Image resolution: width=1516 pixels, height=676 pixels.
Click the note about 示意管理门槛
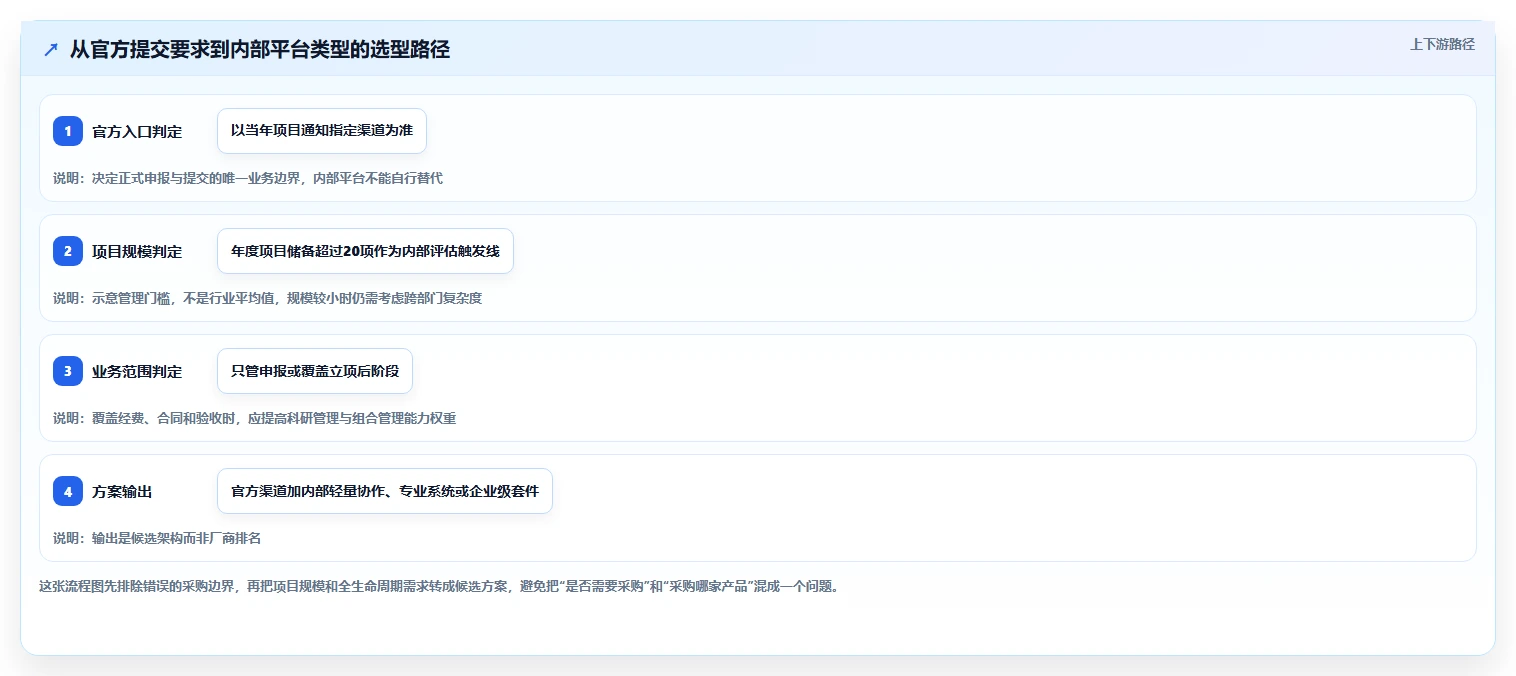pos(267,298)
